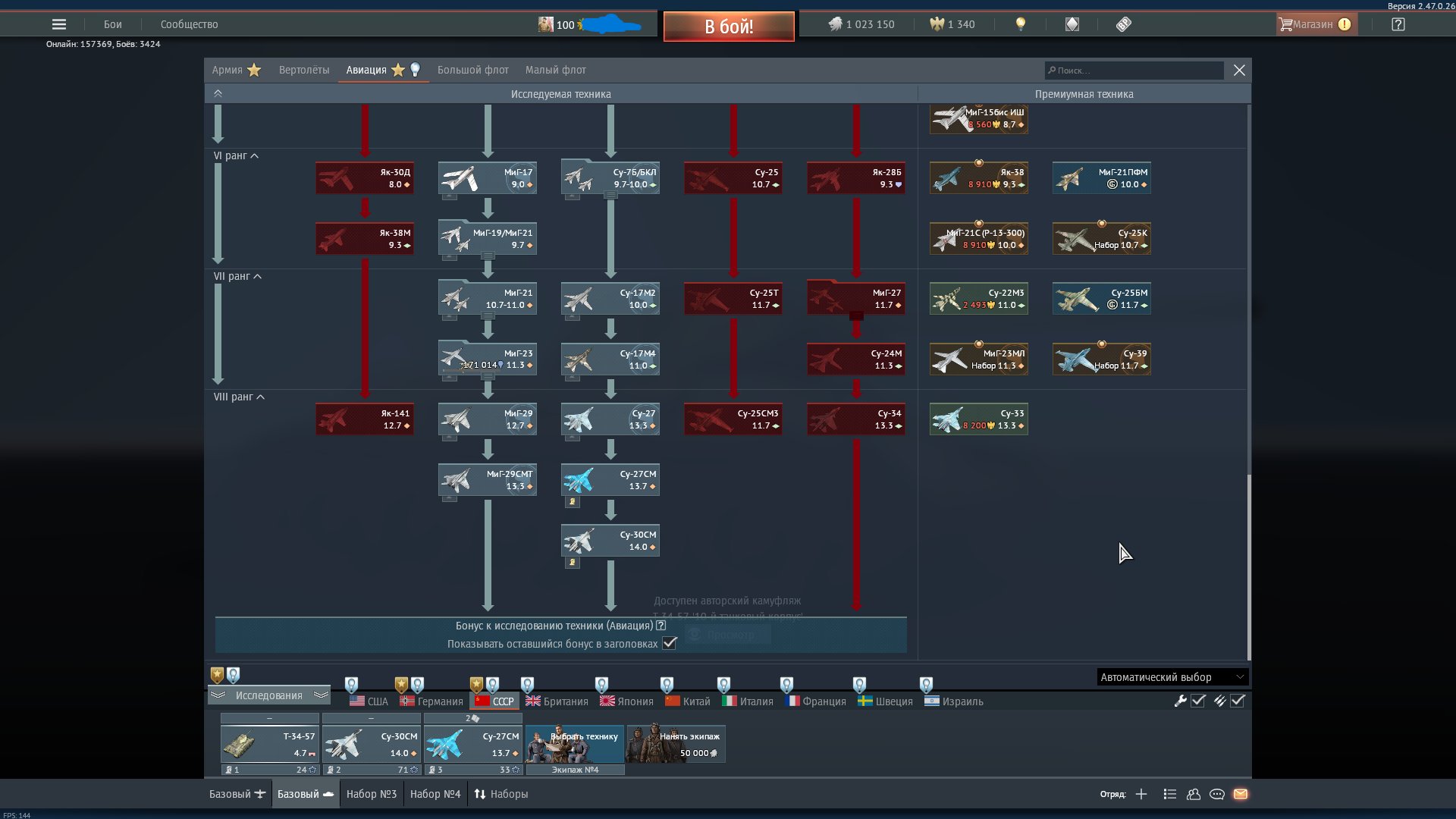Select the Су-25Т locked aircraft
Viewport: 1456px width, 819px height.
[x=733, y=299]
